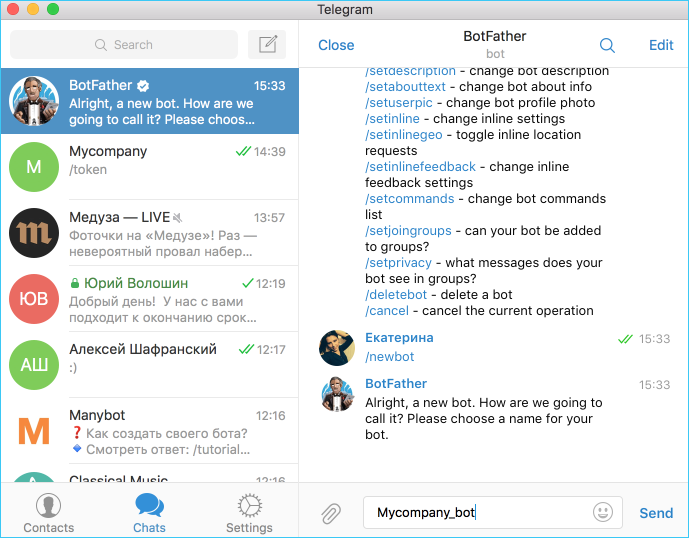Open the Contacts tab
689x538 pixels.
(49, 513)
